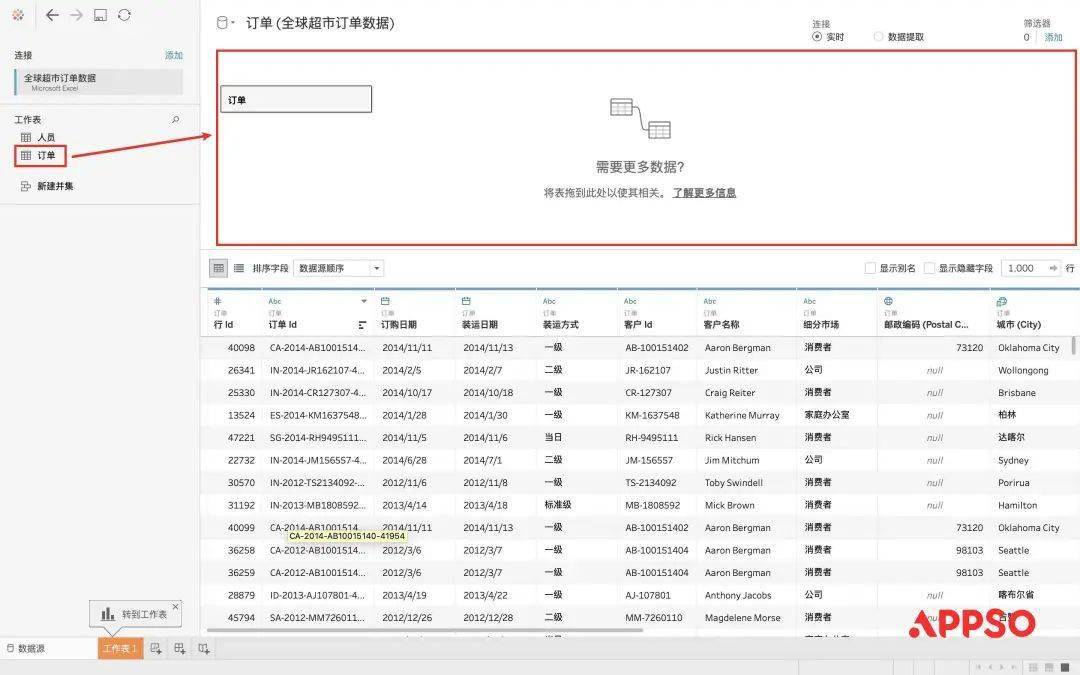Click the sort icon on 订单 Id column
1080x675 pixels.
[362, 325]
